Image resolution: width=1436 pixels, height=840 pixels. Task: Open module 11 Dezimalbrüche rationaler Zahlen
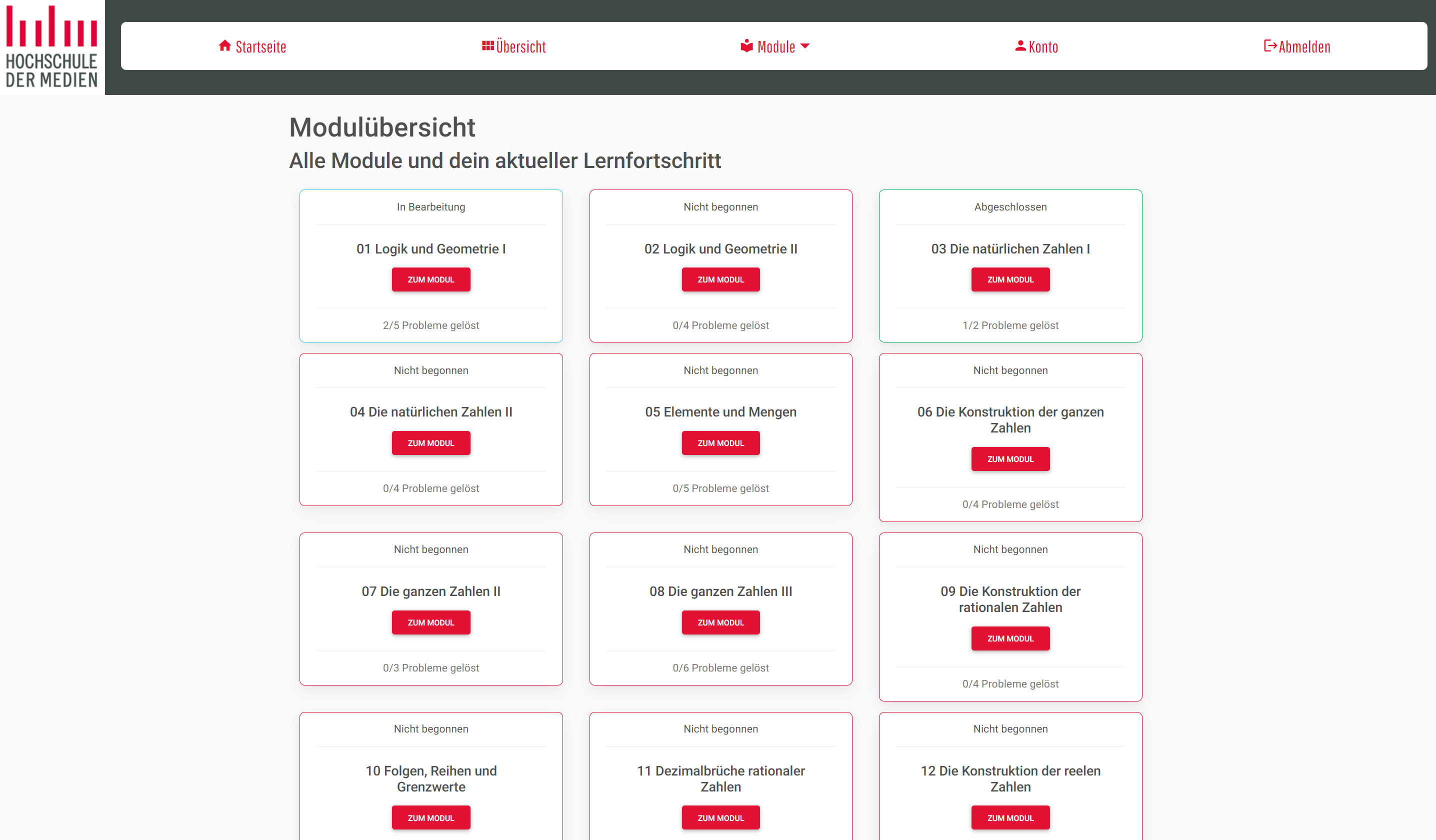721,818
